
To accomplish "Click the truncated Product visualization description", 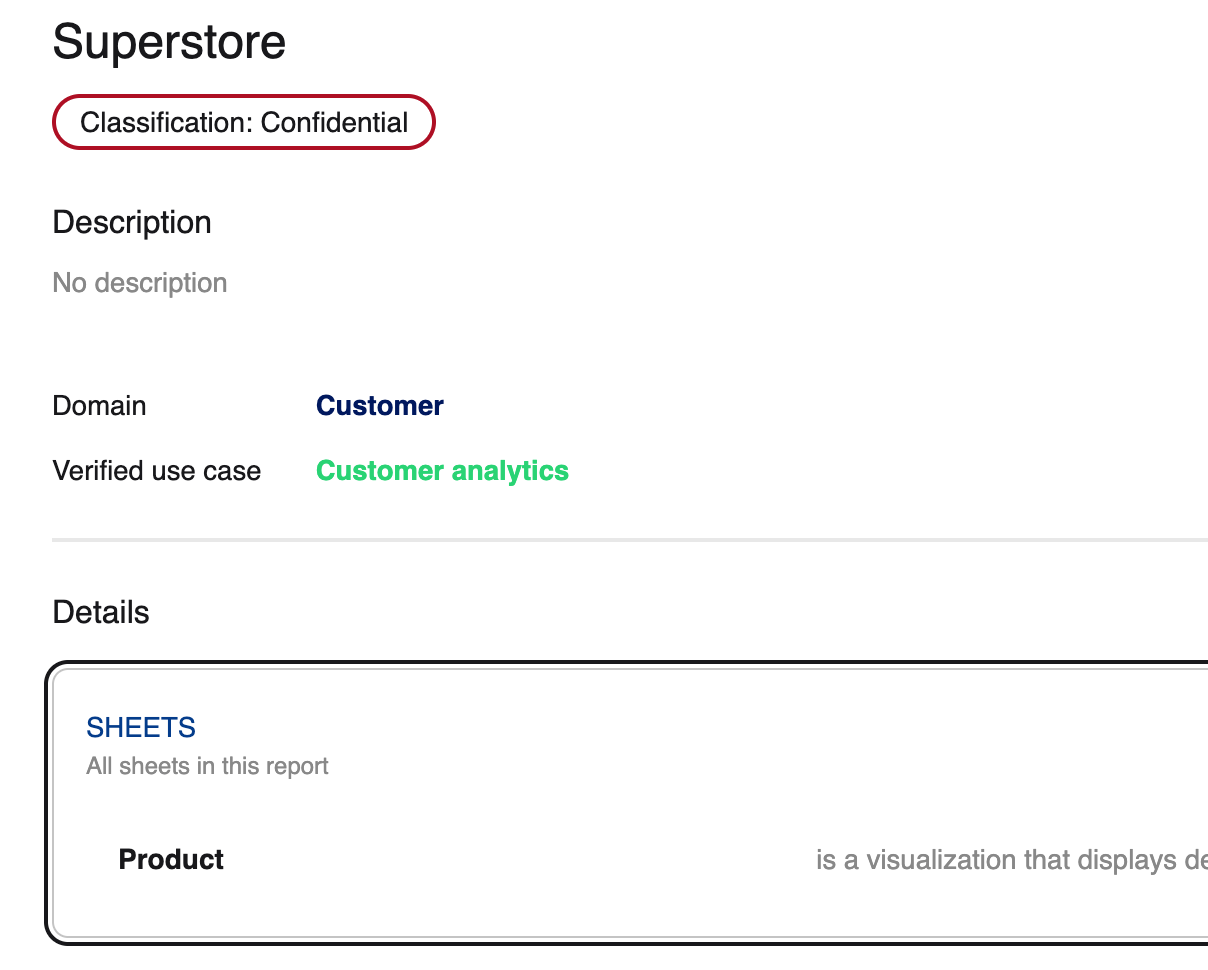I will tap(1010, 860).
